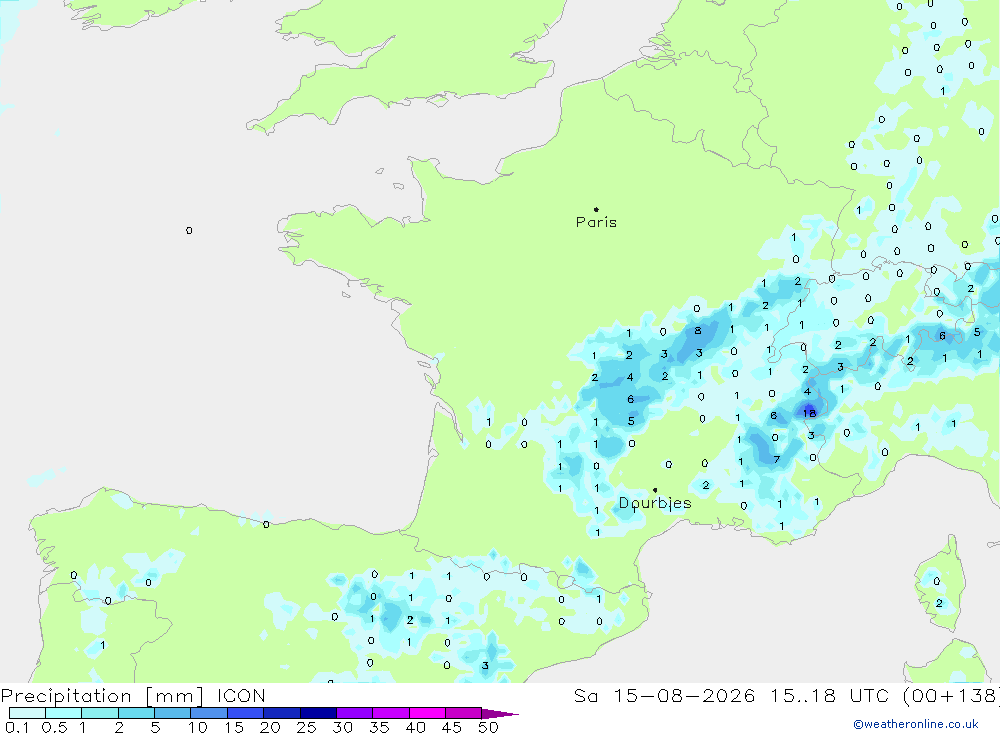Click the dark blue 20 mm legend swatch
1000x733 pixels.
[282, 713]
